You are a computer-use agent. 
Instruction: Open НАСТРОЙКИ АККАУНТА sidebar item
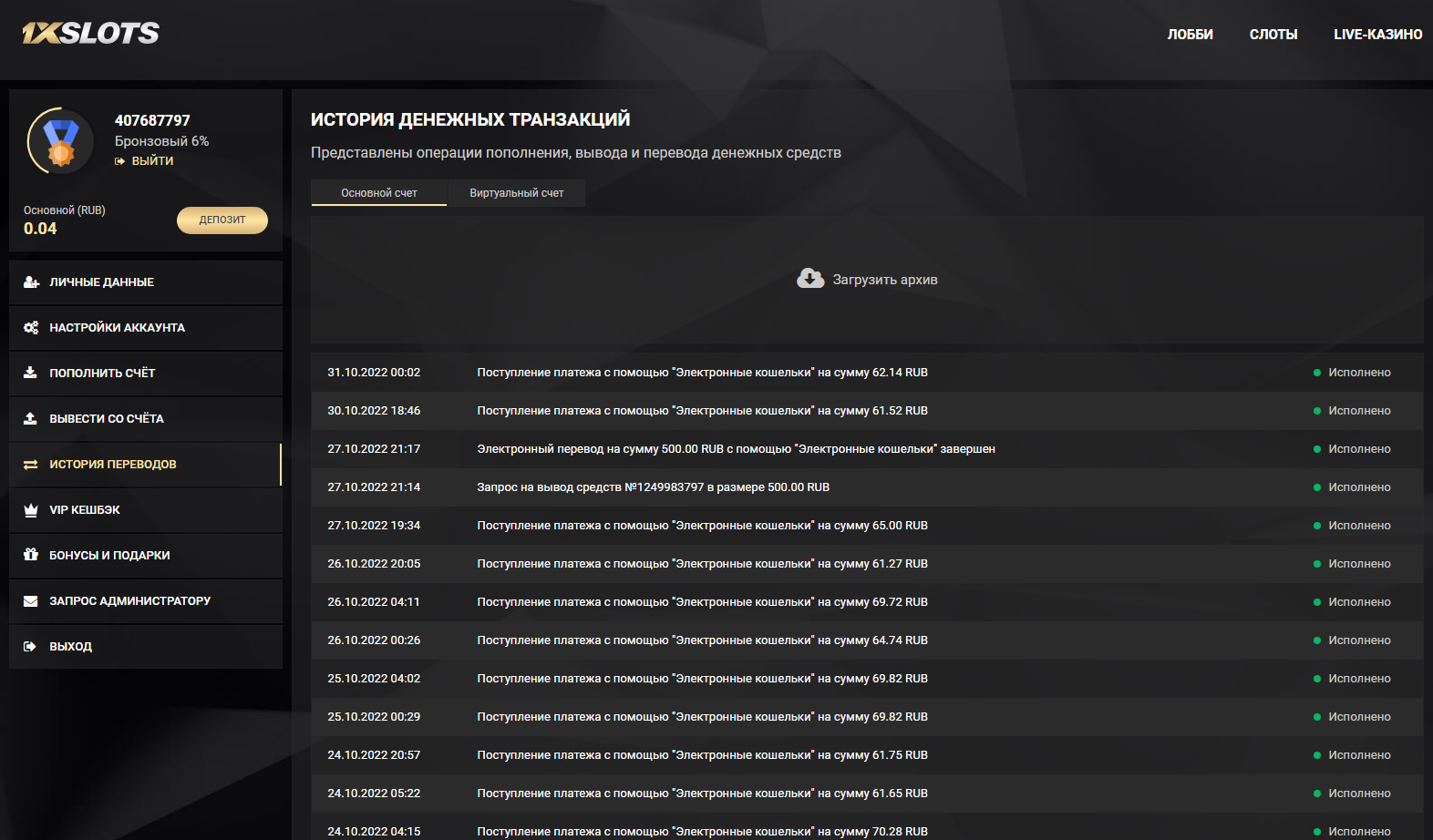tap(146, 328)
